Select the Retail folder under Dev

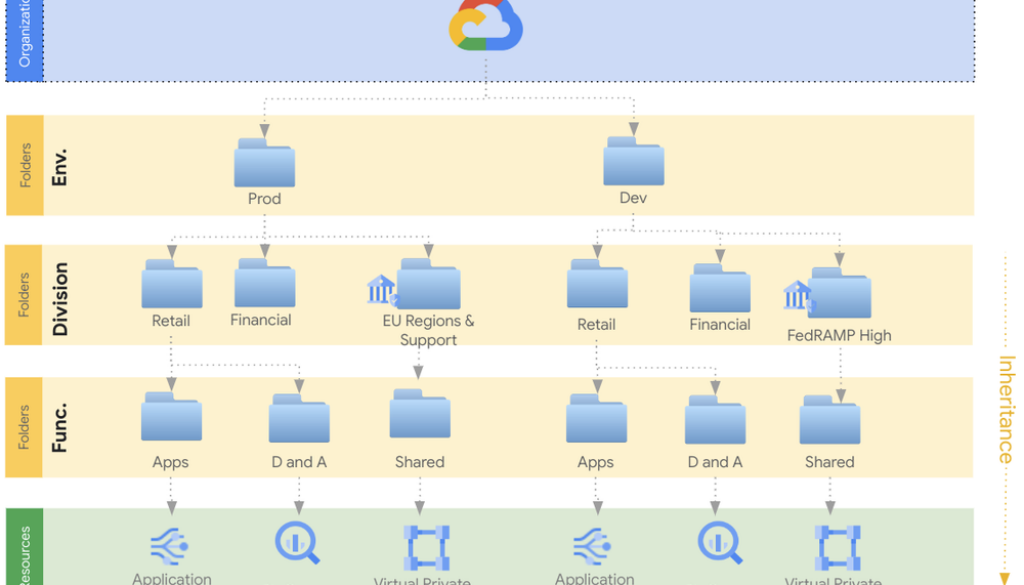click(597, 285)
